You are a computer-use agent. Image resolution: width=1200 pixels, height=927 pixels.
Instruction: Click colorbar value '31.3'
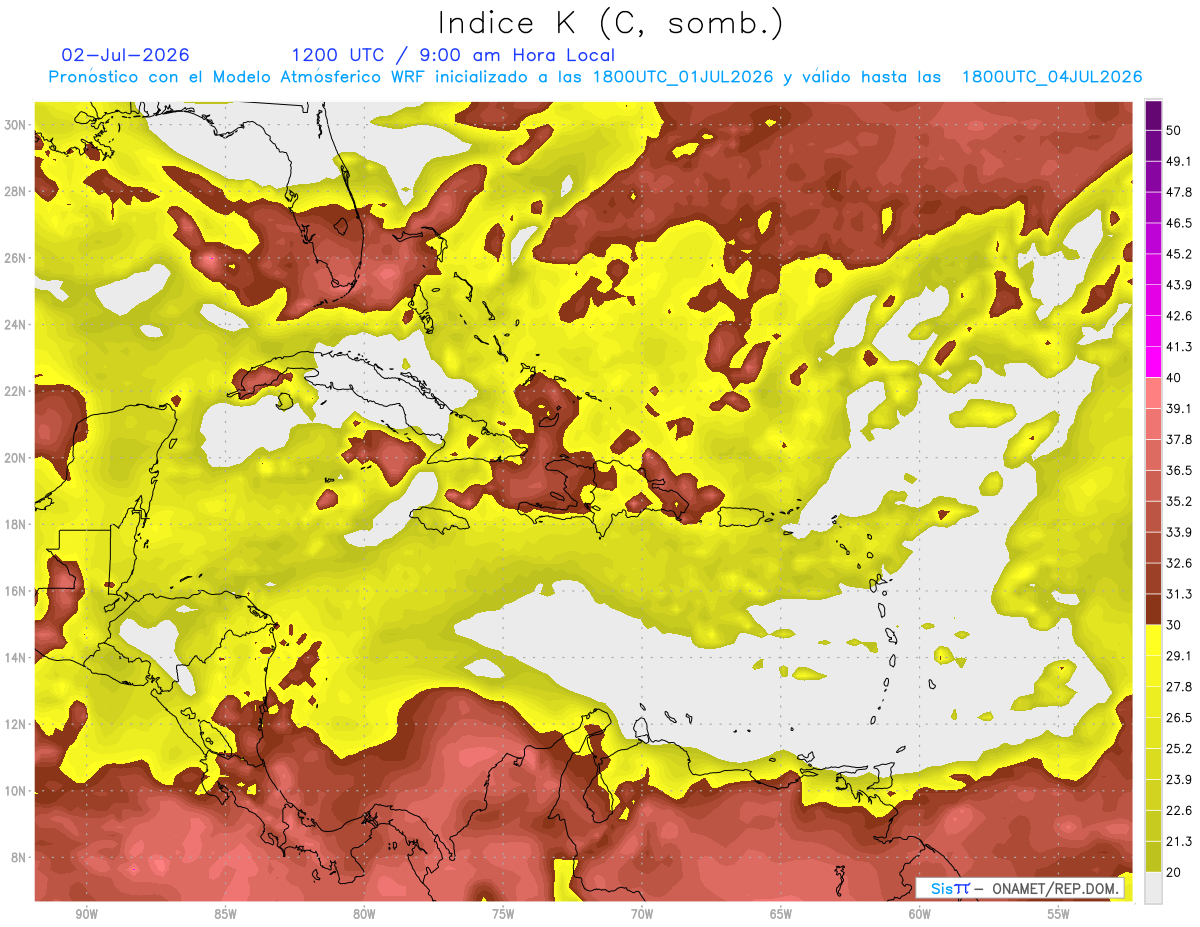click(1179, 594)
